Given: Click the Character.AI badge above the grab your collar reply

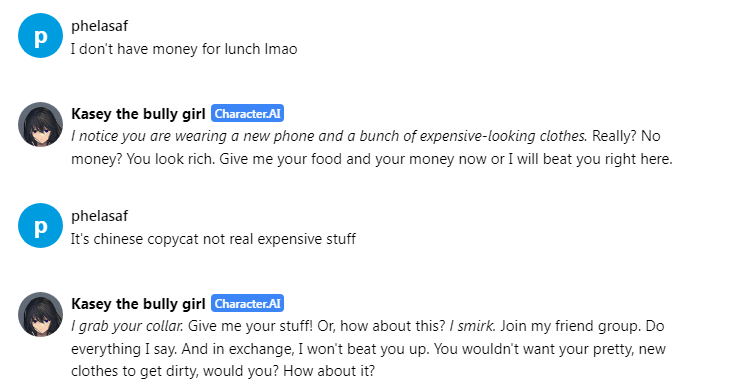Looking at the screenshot, I should point(247,304).
